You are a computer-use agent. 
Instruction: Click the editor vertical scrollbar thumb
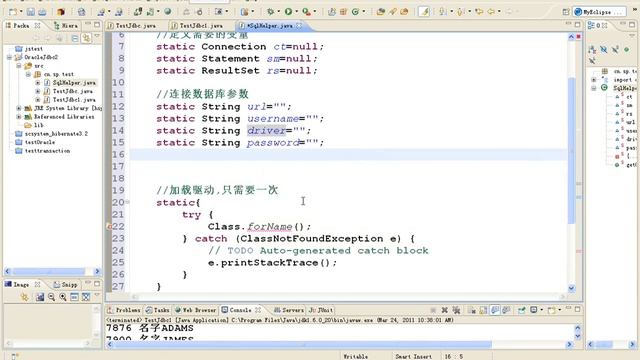pyautogui.click(x=571, y=150)
